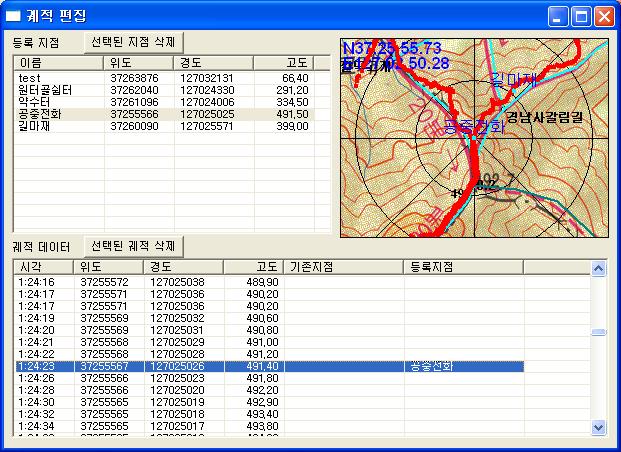Image resolution: width=621 pixels, height=452 pixels.
Task: Click latitude 37262040 in waypoint list
Action: pos(134,90)
